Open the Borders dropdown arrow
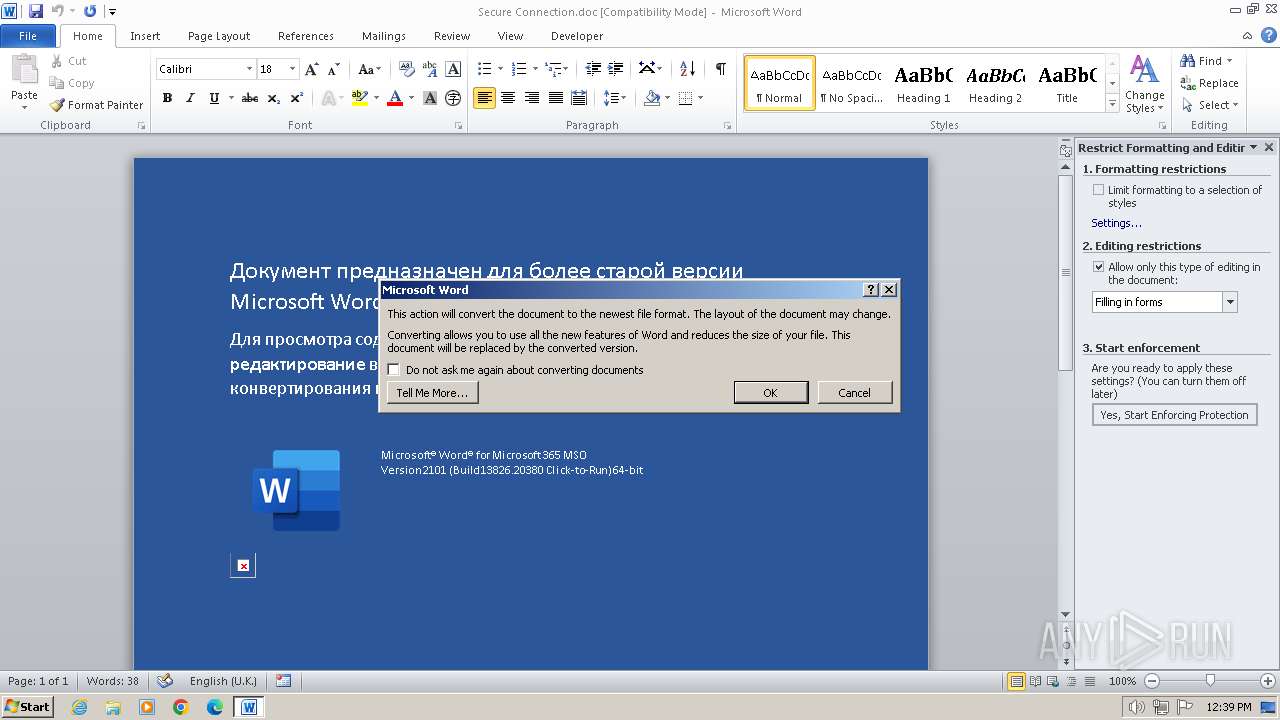1280x720 pixels. 700,98
